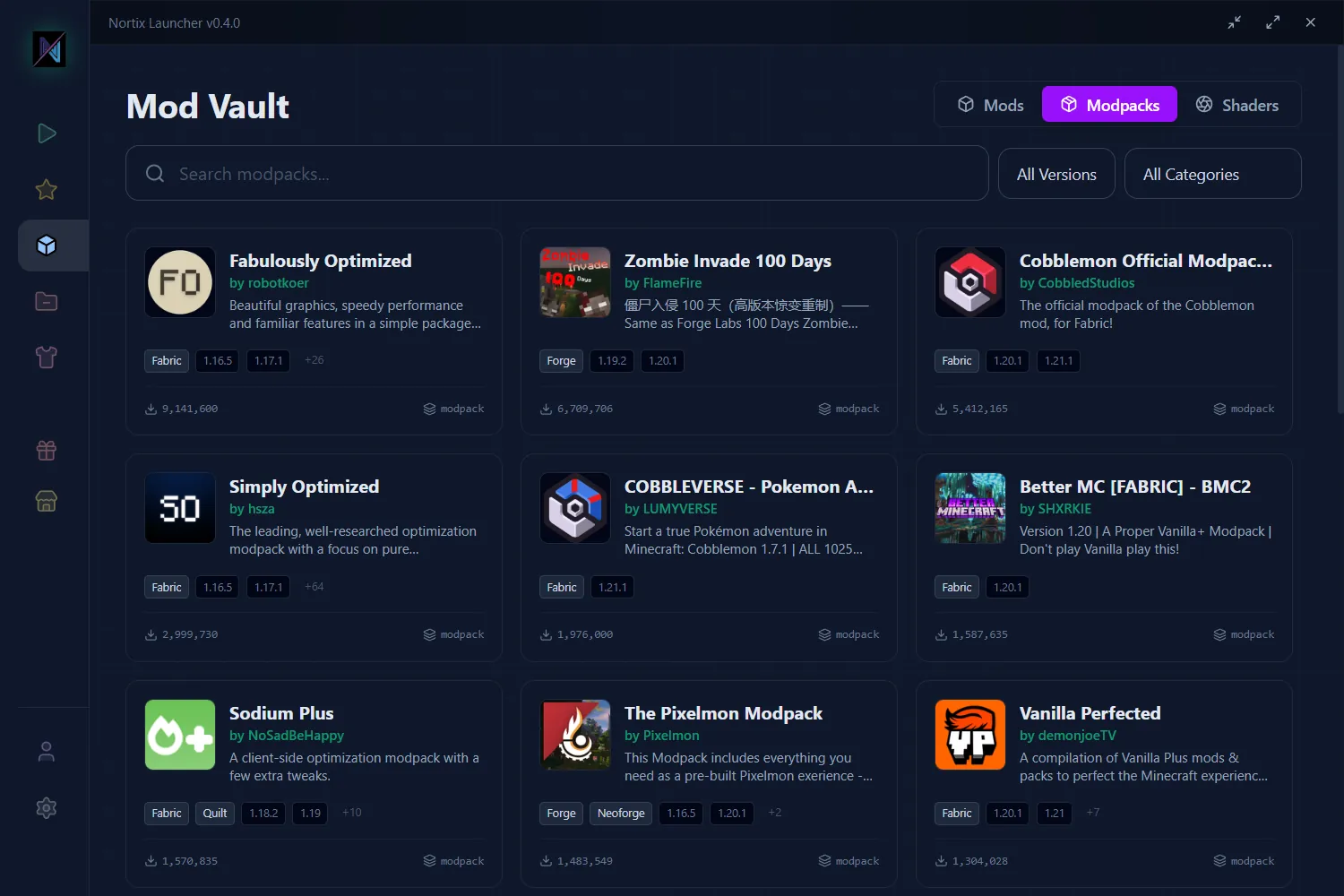Click the Sodium Plus thumbnail image
The width and height of the screenshot is (1344, 896).
pyautogui.click(x=180, y=735)
